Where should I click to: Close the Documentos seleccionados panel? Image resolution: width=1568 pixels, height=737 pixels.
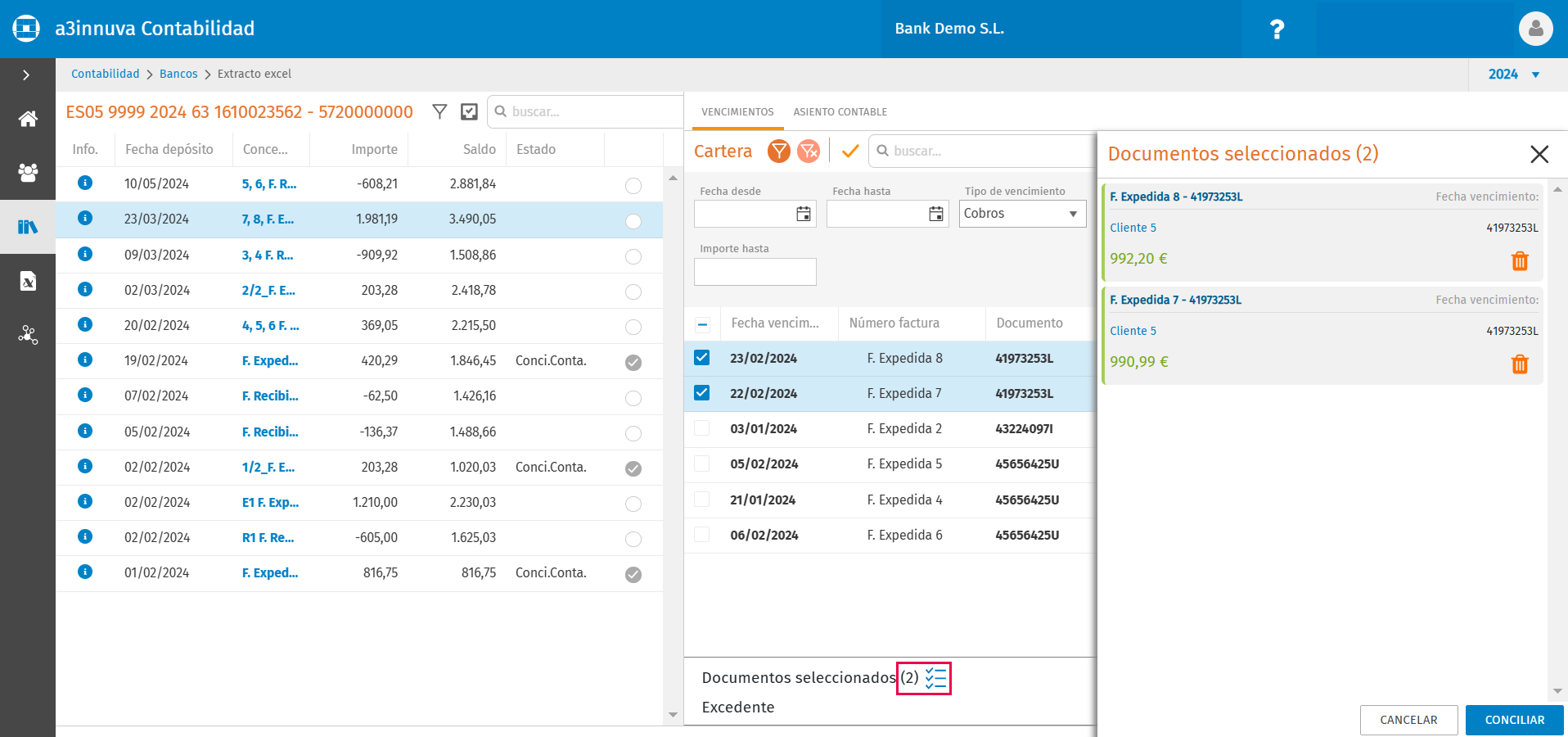1539,154
